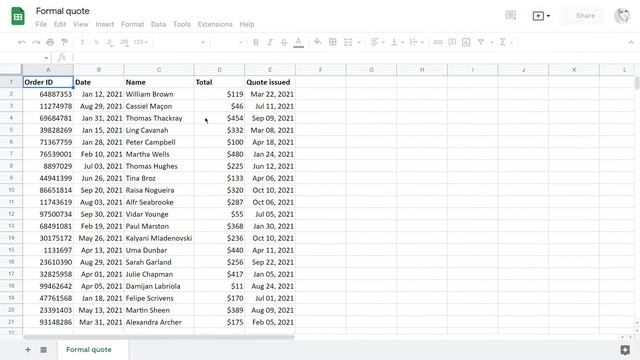Click the Functions sigma icon

tap(503, 42)
